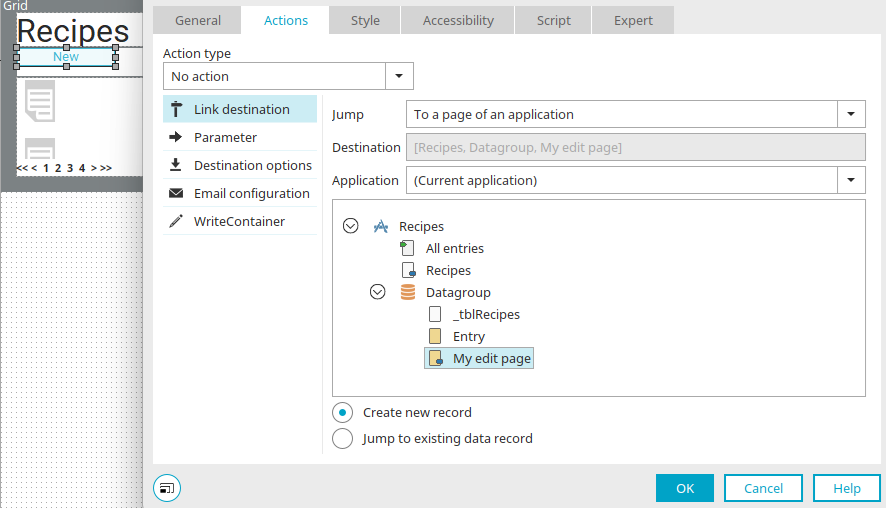This screenshot has height=508, width=886.
Task: Select Email configuration in side list
Action: click(x=240, y=193)
